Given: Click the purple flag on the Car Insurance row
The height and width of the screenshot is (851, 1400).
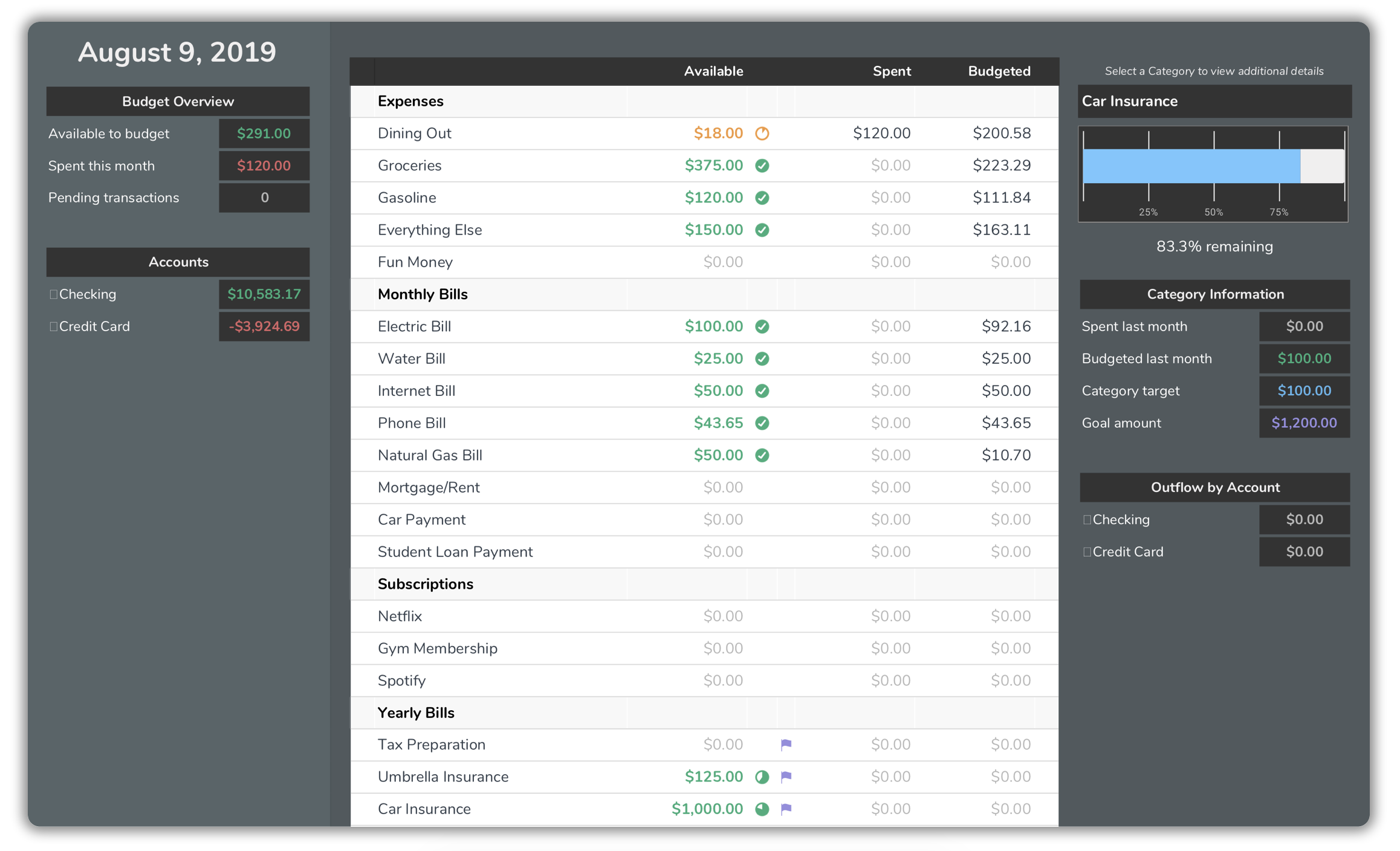Looking at the screenshot, I should coord(786,809).
